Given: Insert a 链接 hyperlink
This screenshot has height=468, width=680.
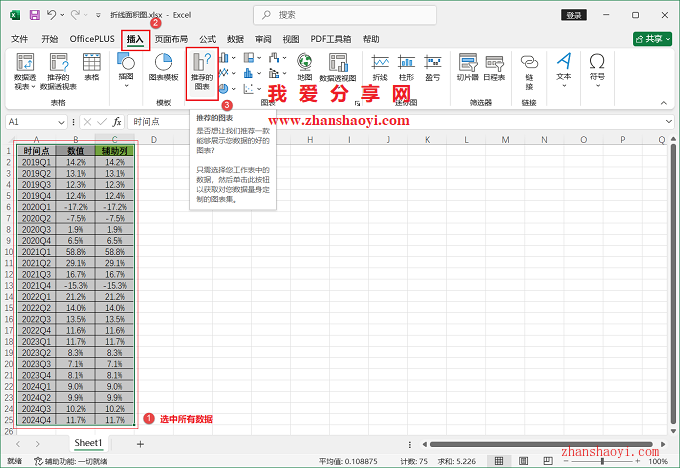Looking at the screenshot, I should (529, 72).
